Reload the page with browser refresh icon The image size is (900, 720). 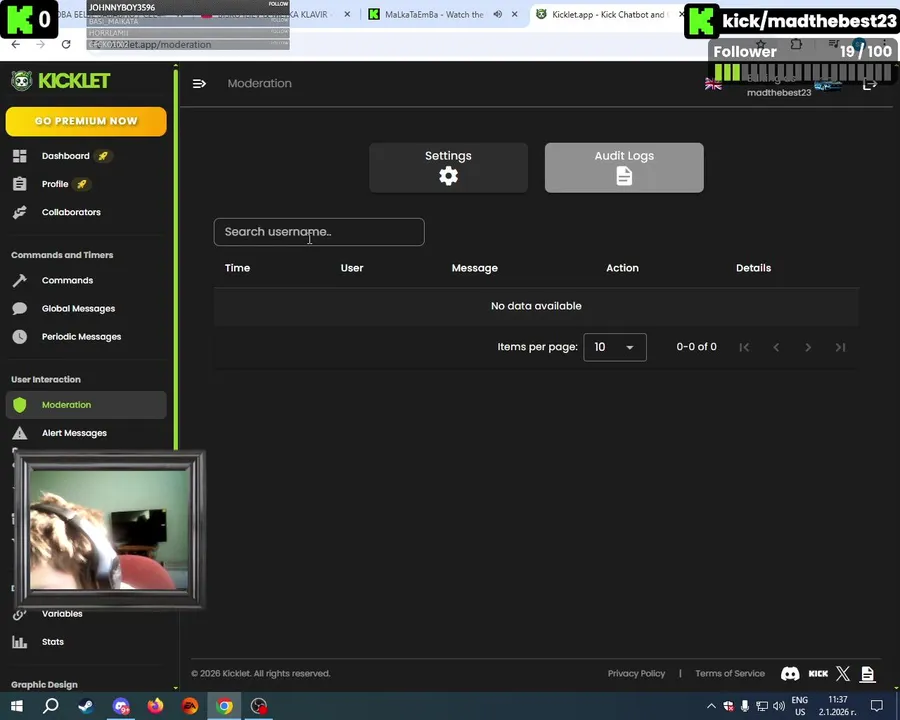(66, 44)
